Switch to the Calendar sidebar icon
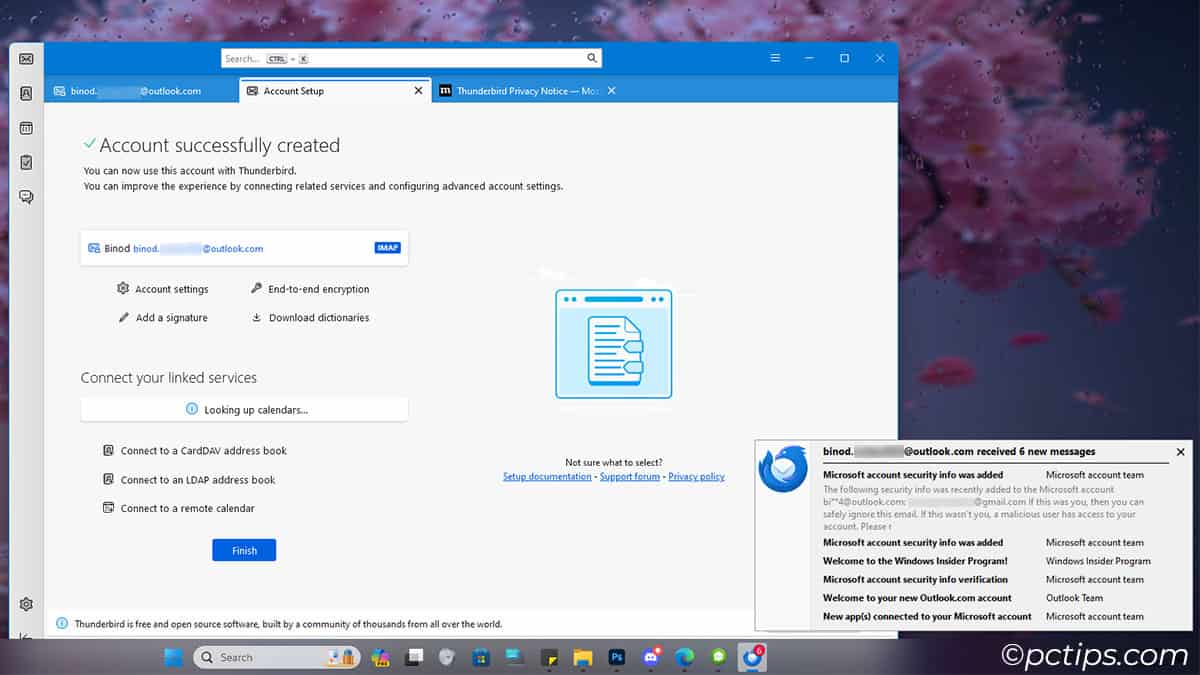 click(x=26, y=128)
